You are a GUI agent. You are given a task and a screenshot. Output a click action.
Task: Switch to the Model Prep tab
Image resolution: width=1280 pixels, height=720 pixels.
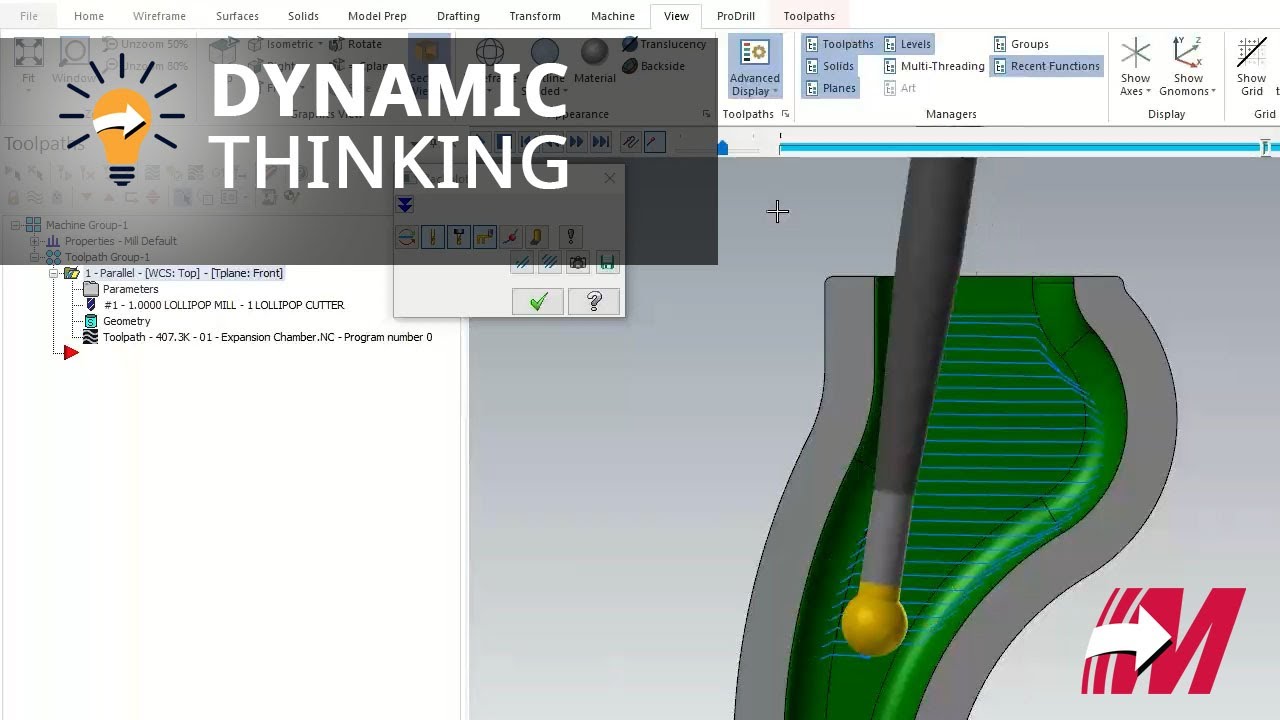377,16
